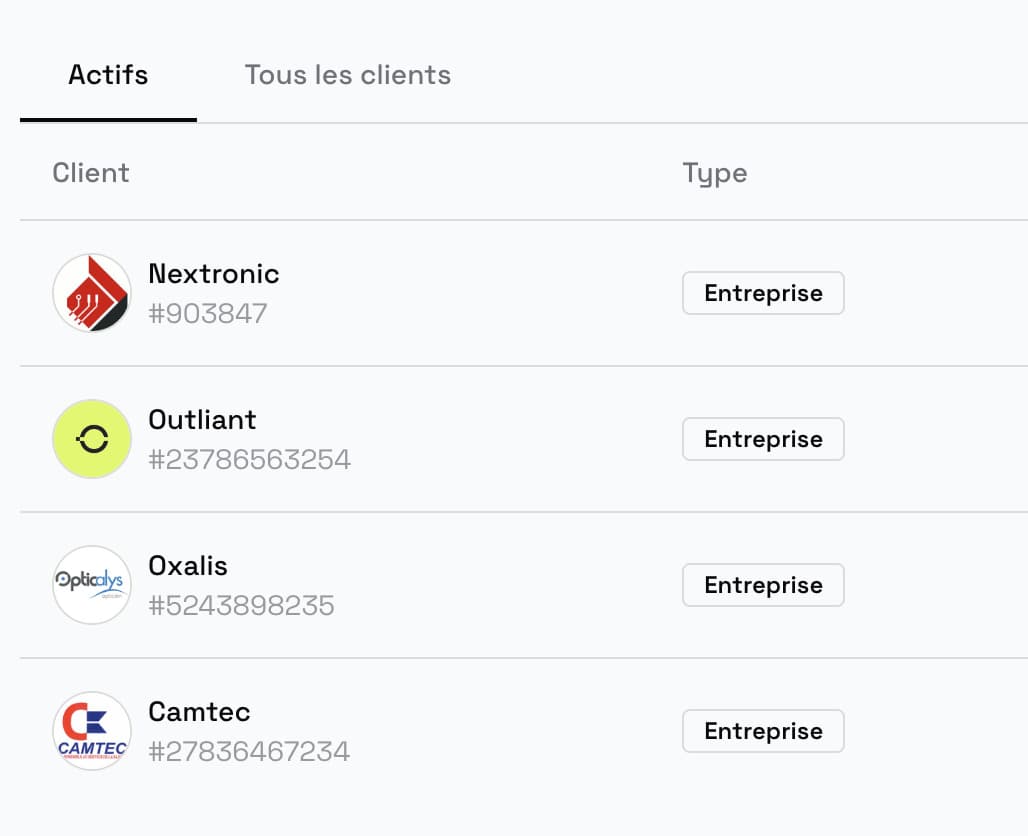Switch to the Actifs tab
Image resolution: width=1028 pixels, height=836 pixels.
[x=108, y=75]
